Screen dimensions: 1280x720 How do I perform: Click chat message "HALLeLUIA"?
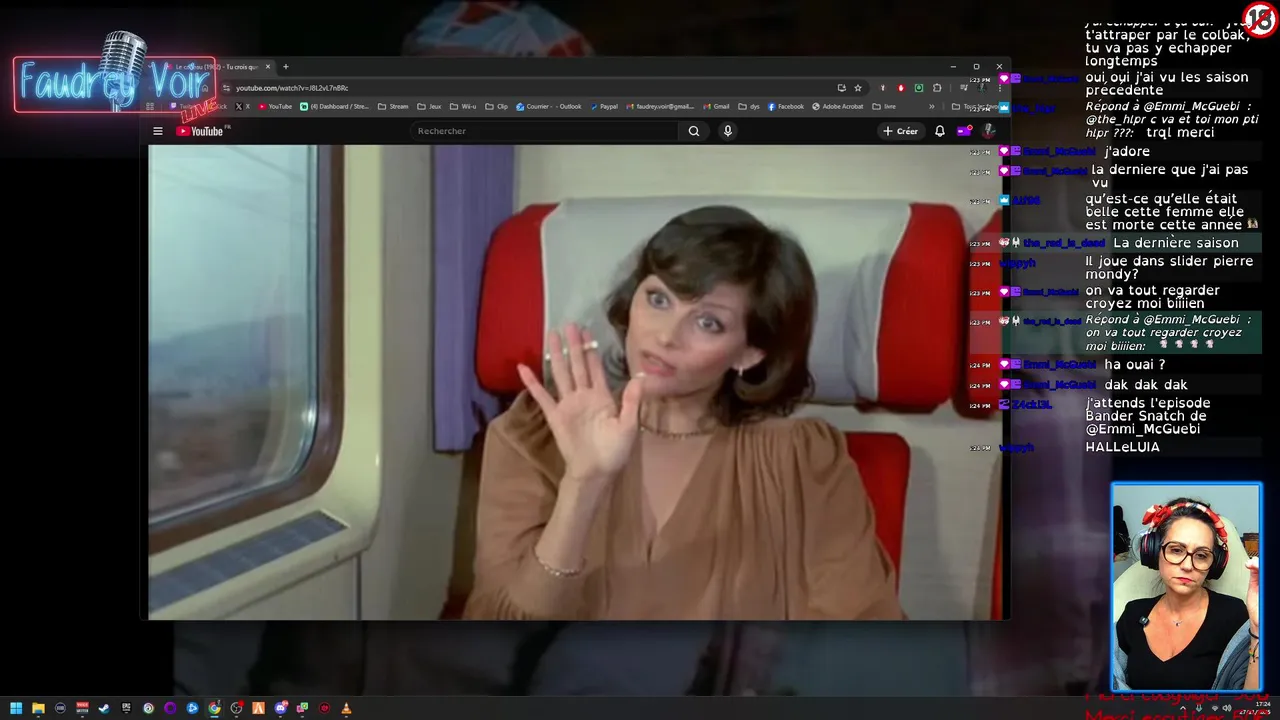pyautogui.click(x=1122, y=447)
